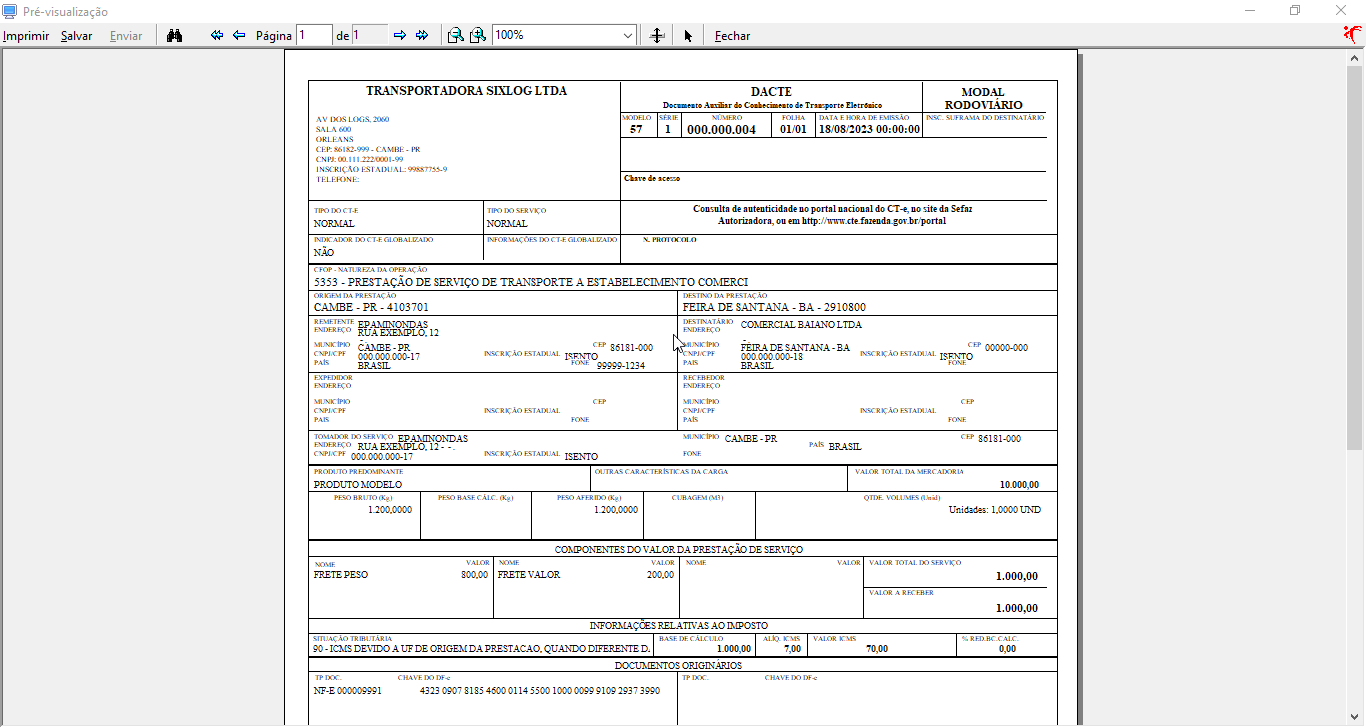Open the 100% zoom level dropdown

(x=628, y=35)
